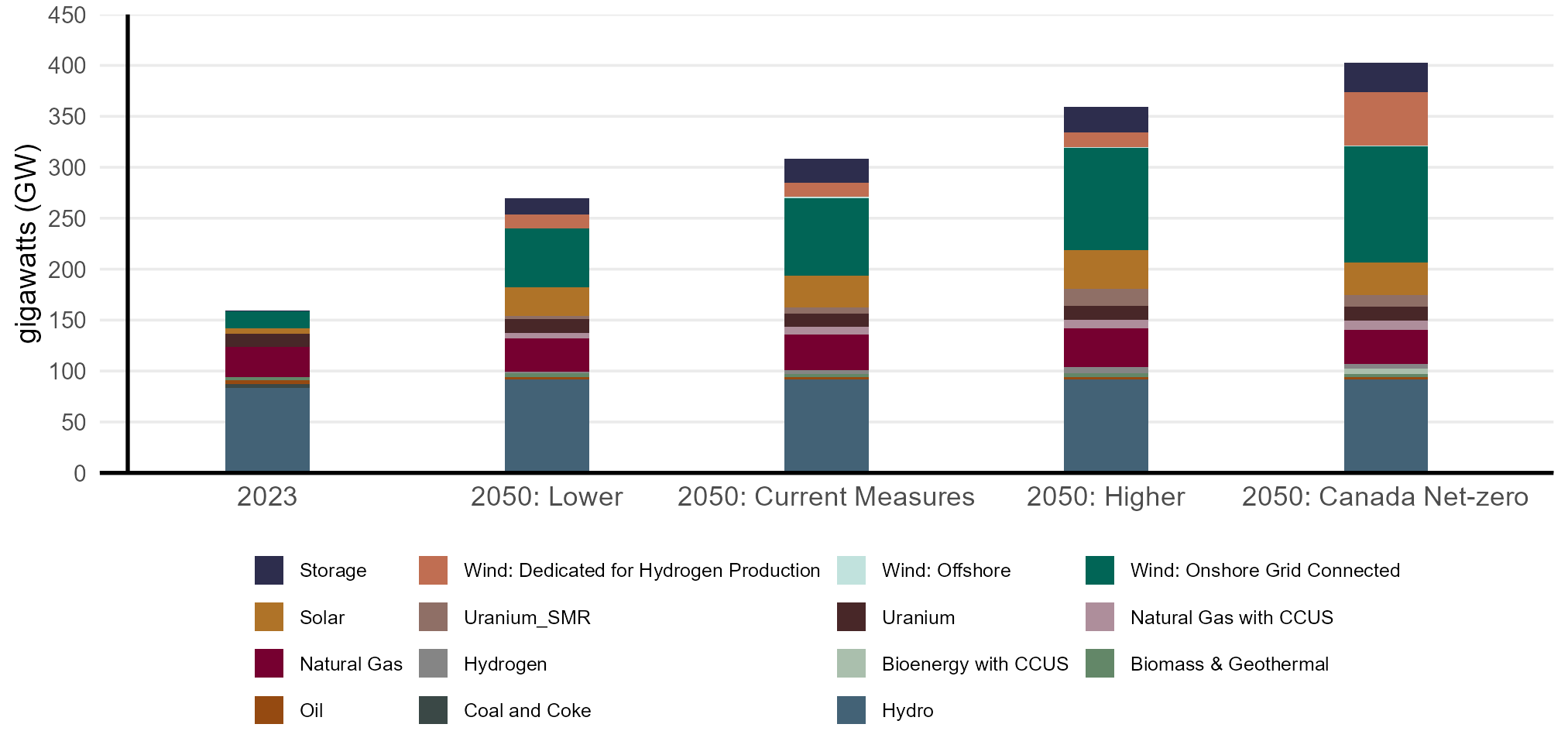Select the Natural Gas legend swatch

click(269, 664)
